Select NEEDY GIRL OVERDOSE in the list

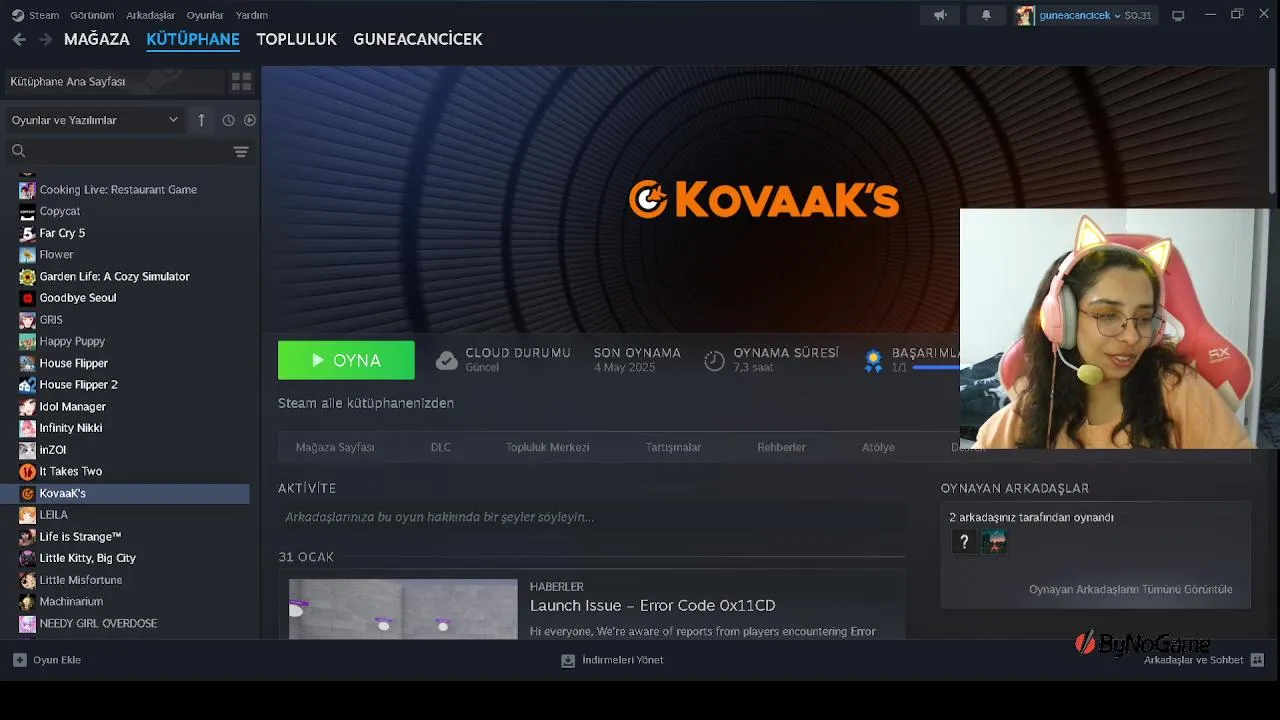click(98, 623)
